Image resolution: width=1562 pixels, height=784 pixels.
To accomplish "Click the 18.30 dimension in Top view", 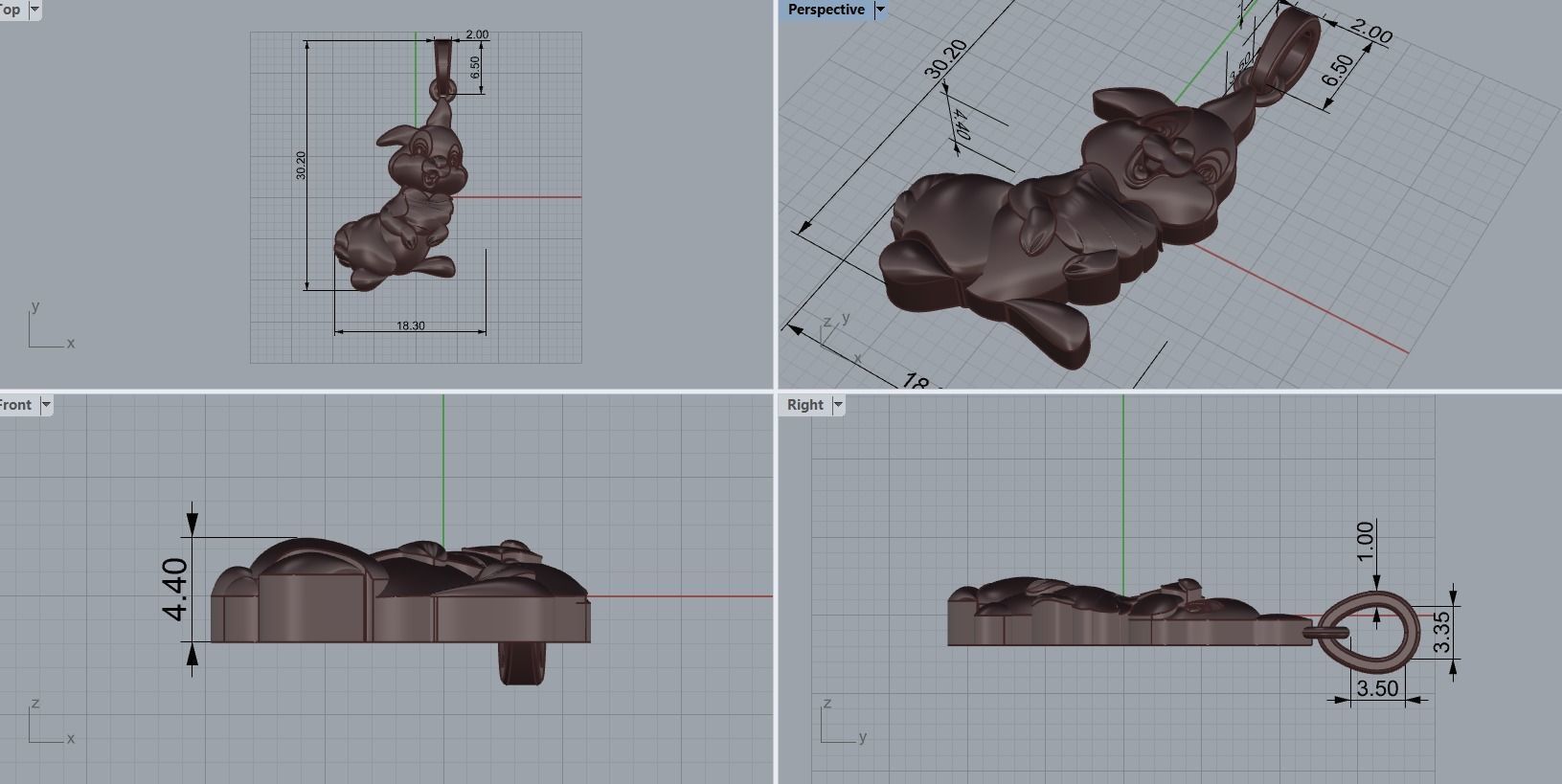I will point(411,325).
